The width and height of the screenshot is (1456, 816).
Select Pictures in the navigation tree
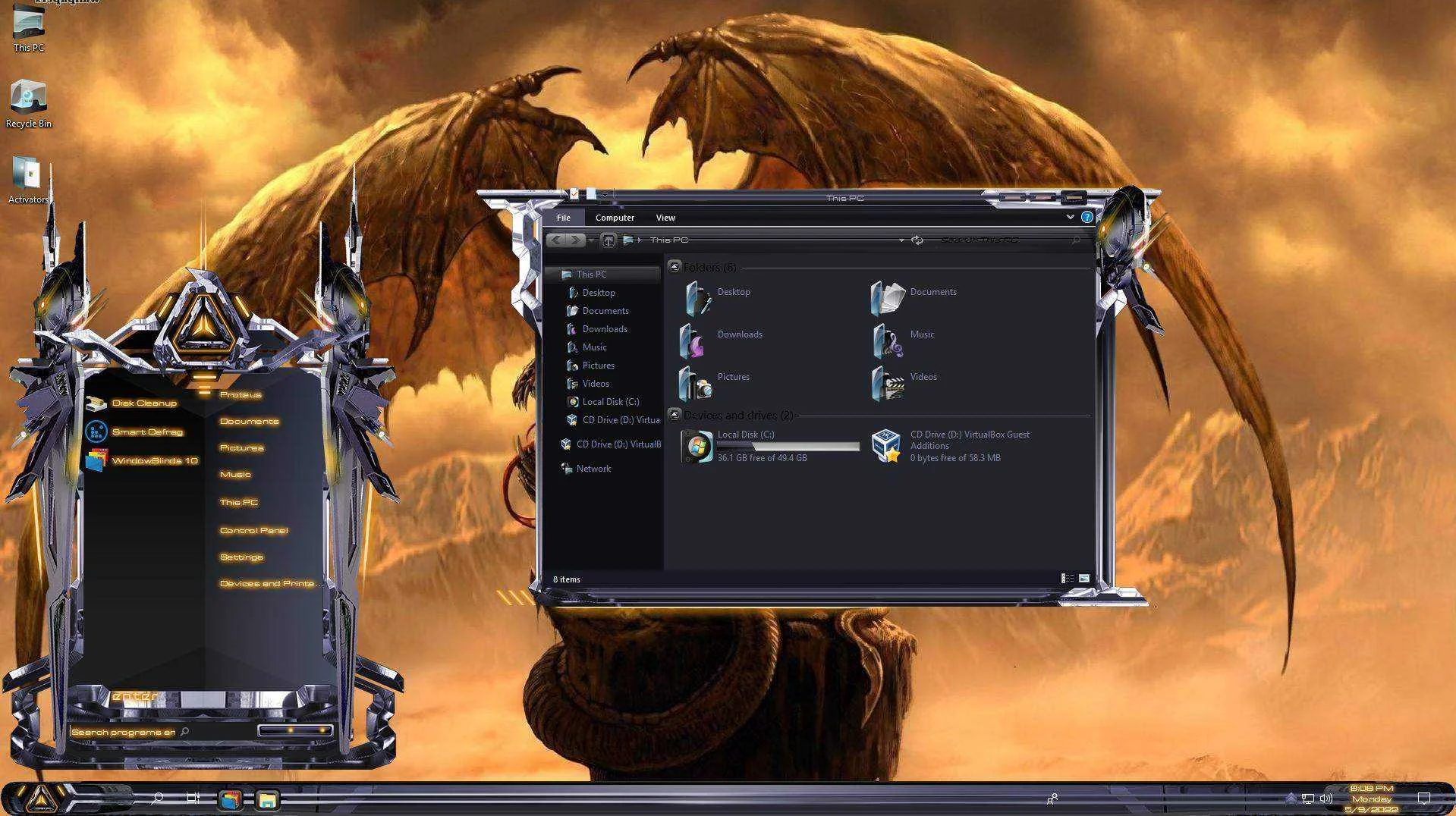tap(590, 366)
